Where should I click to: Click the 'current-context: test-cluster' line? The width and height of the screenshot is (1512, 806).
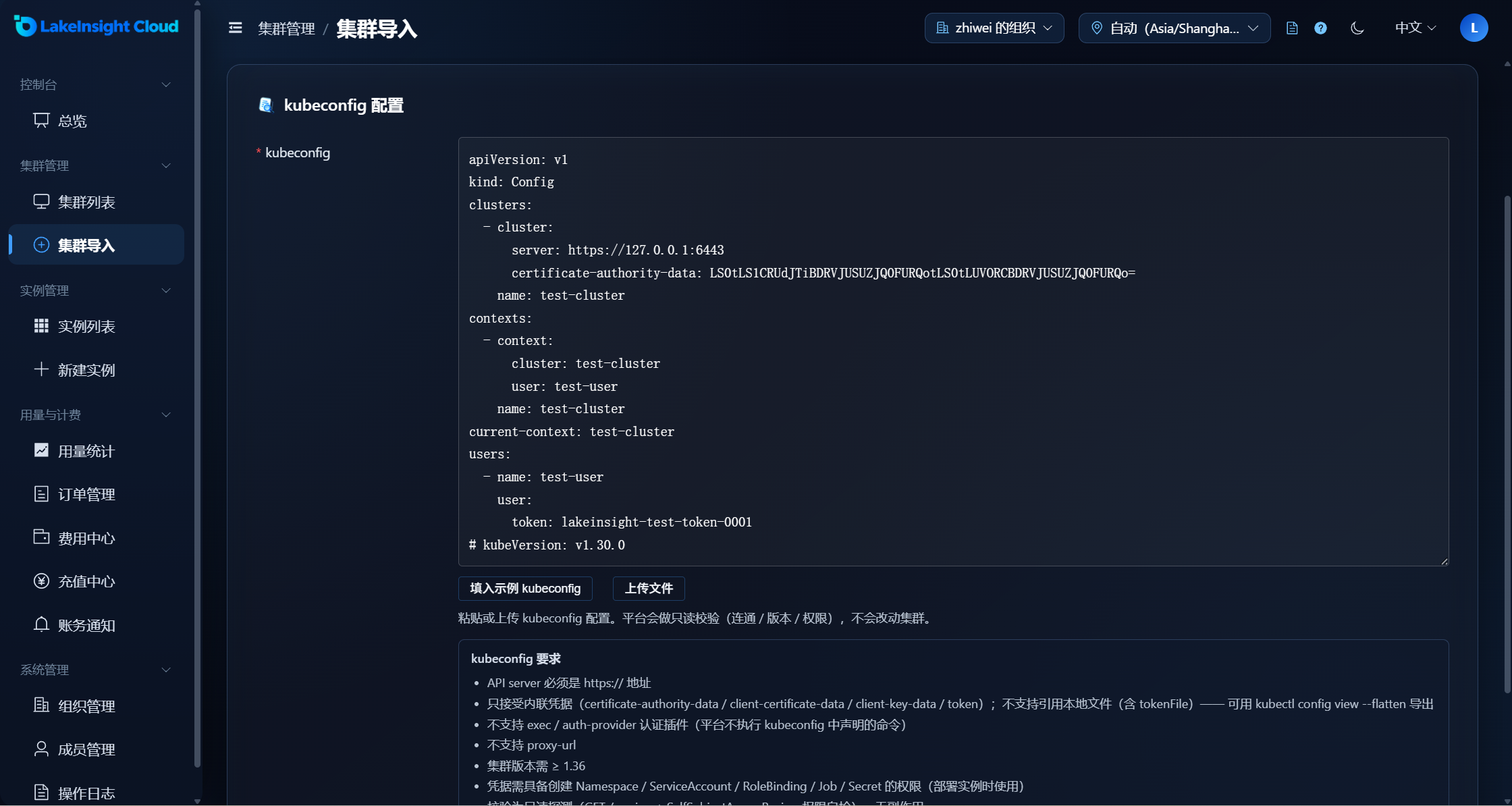point(572,432)
